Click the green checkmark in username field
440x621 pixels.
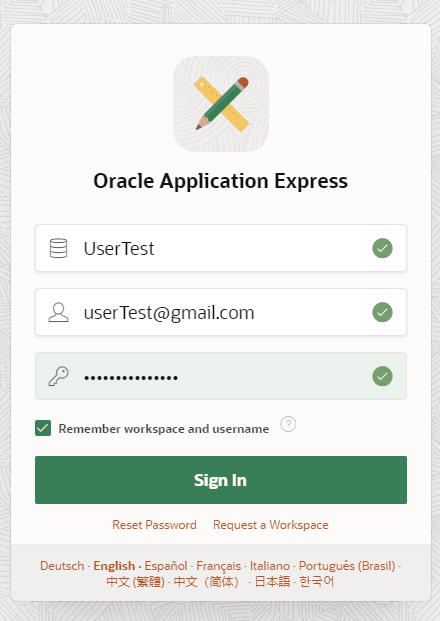click(x=382, y=312)
